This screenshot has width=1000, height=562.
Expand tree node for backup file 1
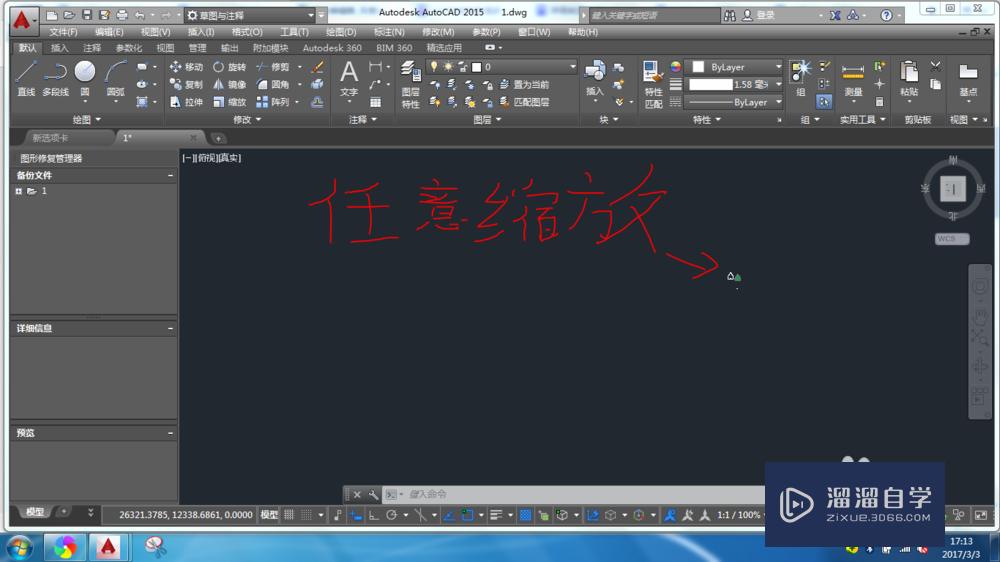18,191
